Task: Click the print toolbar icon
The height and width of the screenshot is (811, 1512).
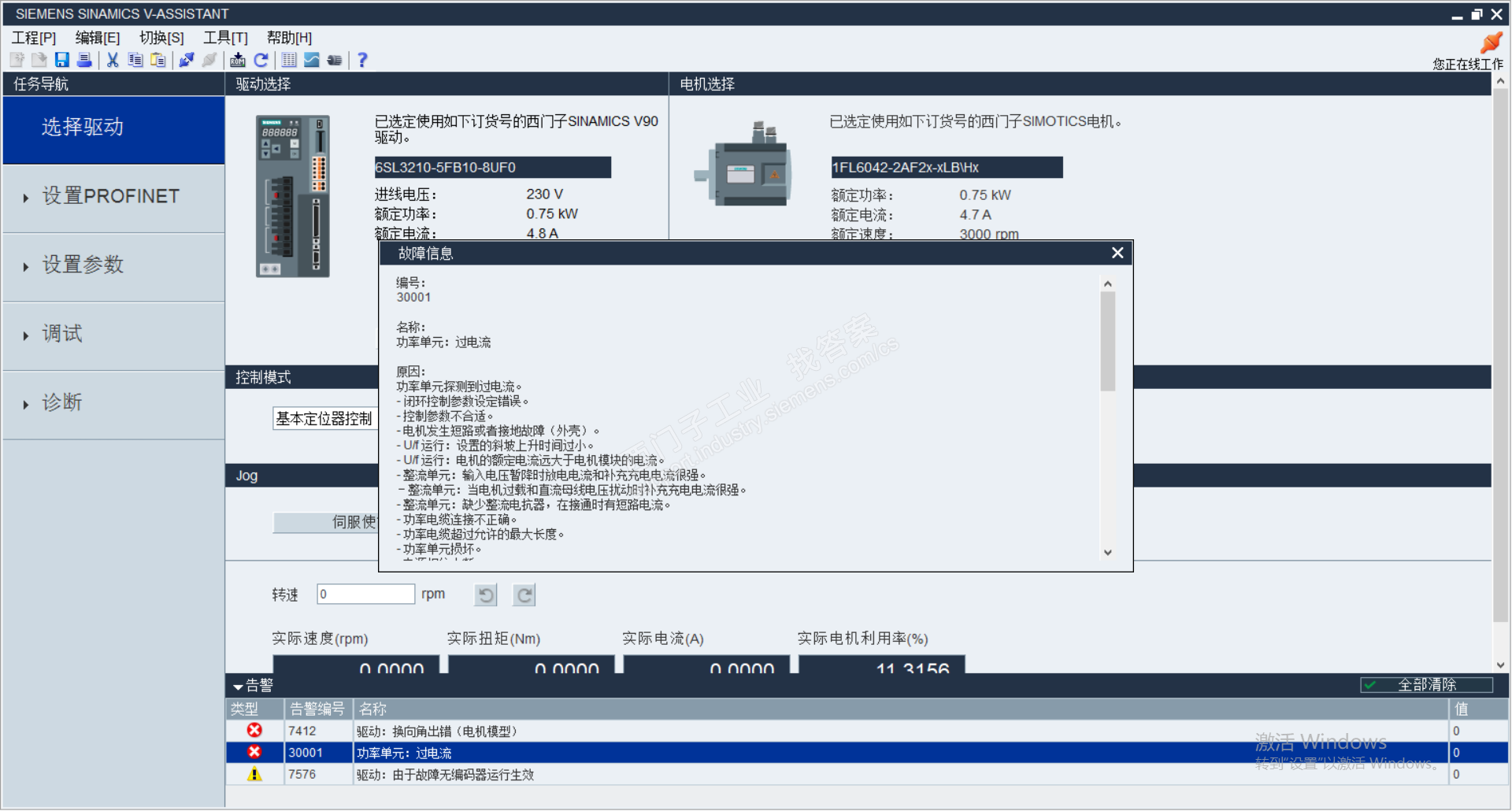Action: pos(84,60)
